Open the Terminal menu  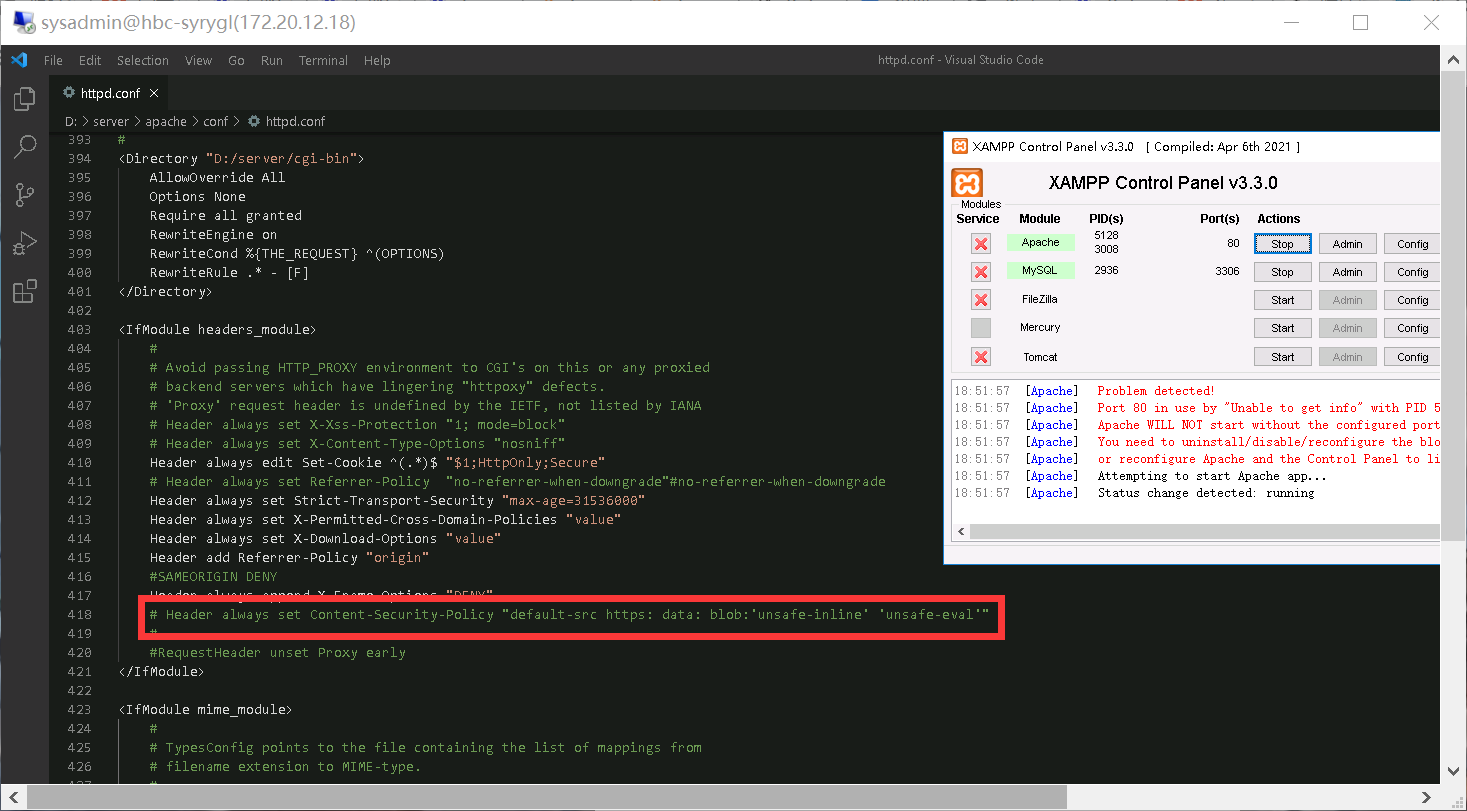coord(323,60)
